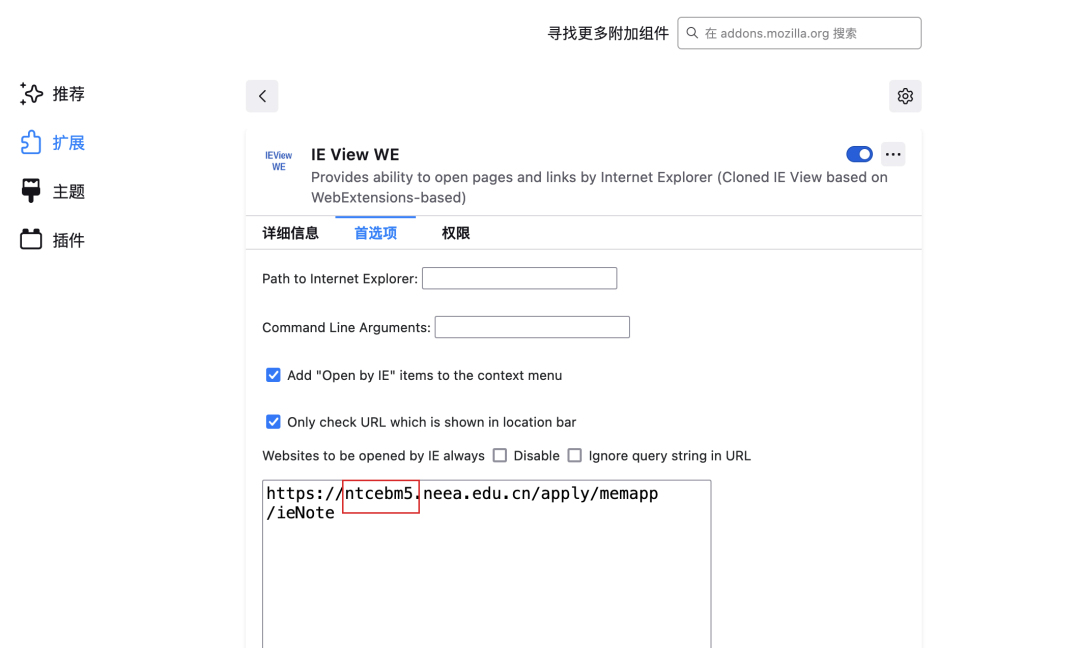Click the addons.mozilla.org search field
Viewport: 1080px width, 648px height.
pos(800,33)
